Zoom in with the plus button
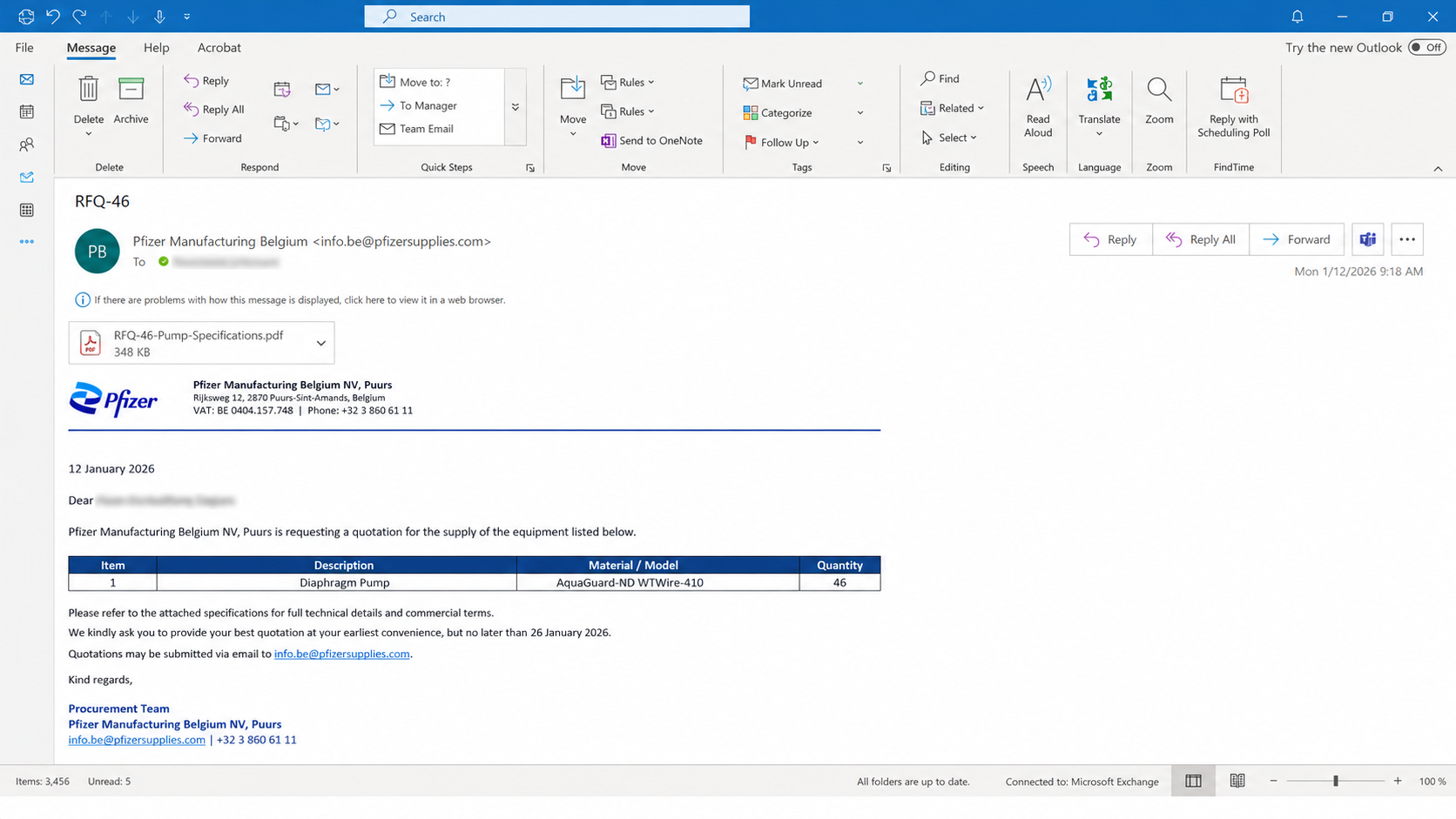The width and height of the screenshot is (1456, 819). pyautogui.click(x=1398, y=781)
